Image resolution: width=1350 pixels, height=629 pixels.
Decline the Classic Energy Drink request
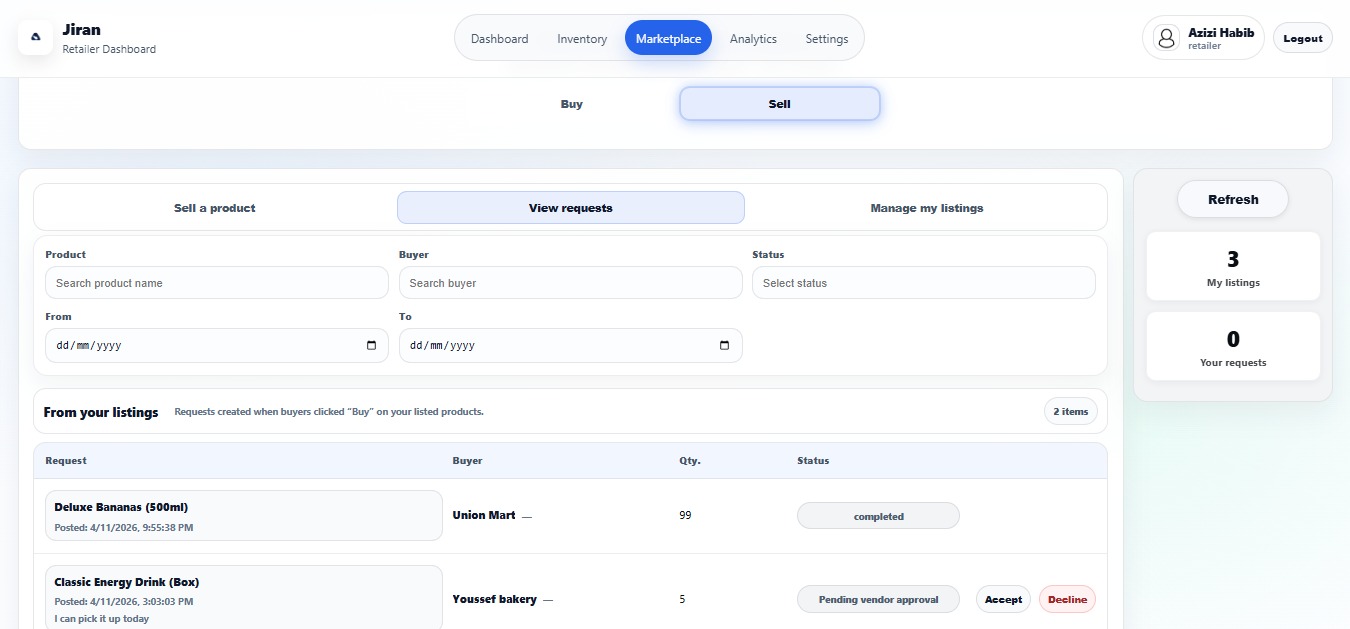pos(1067,599)
